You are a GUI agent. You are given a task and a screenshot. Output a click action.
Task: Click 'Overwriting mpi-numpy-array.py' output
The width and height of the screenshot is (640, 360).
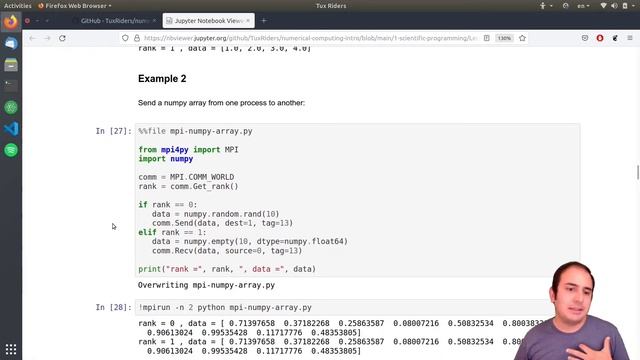click(206, 285)
